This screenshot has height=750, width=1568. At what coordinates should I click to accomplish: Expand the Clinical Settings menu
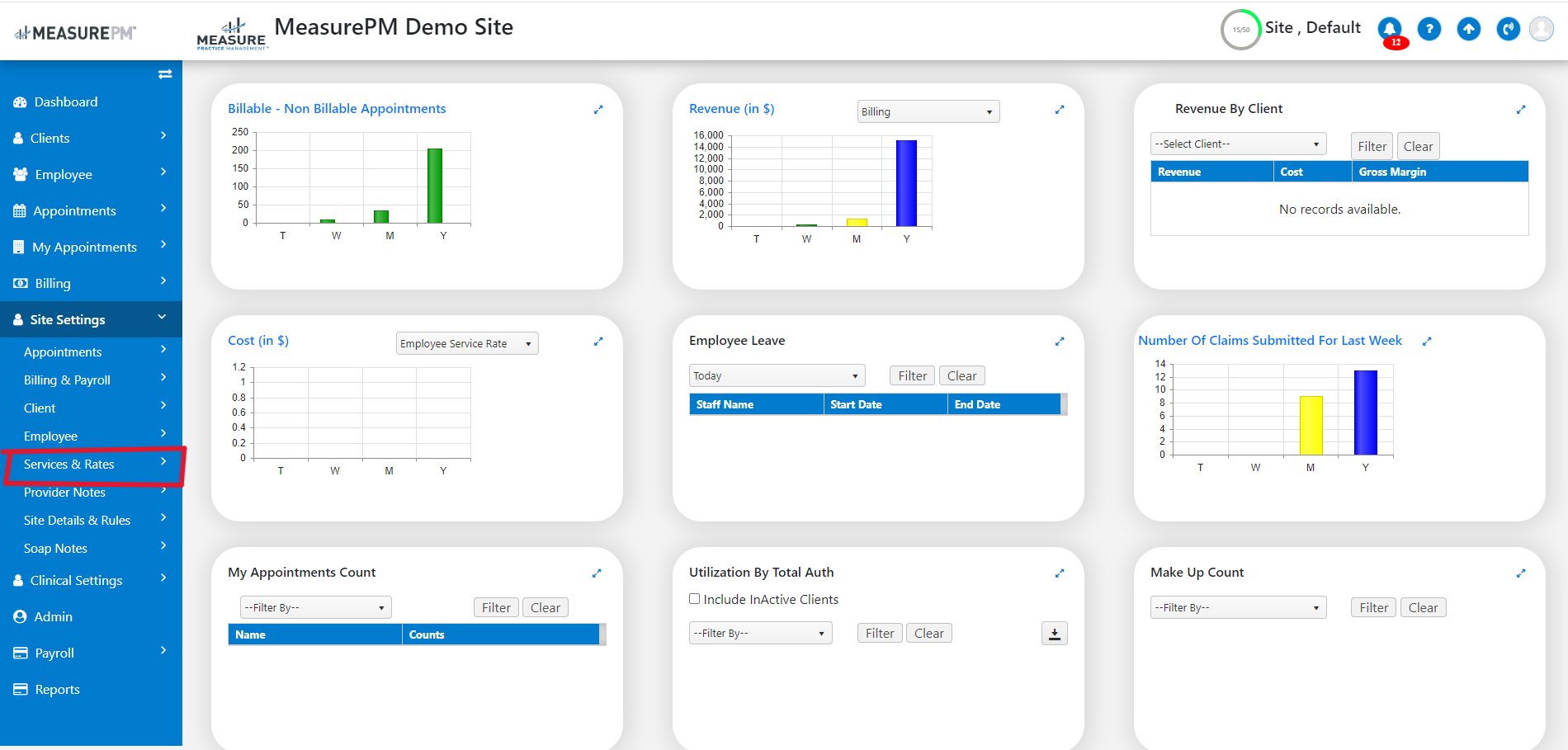pyautogui.click(x=91, y=581)
